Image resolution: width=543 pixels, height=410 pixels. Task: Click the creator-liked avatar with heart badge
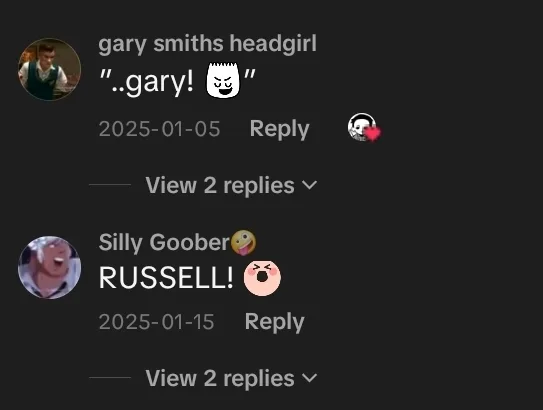pyautogui.click(x=362, y=127)
